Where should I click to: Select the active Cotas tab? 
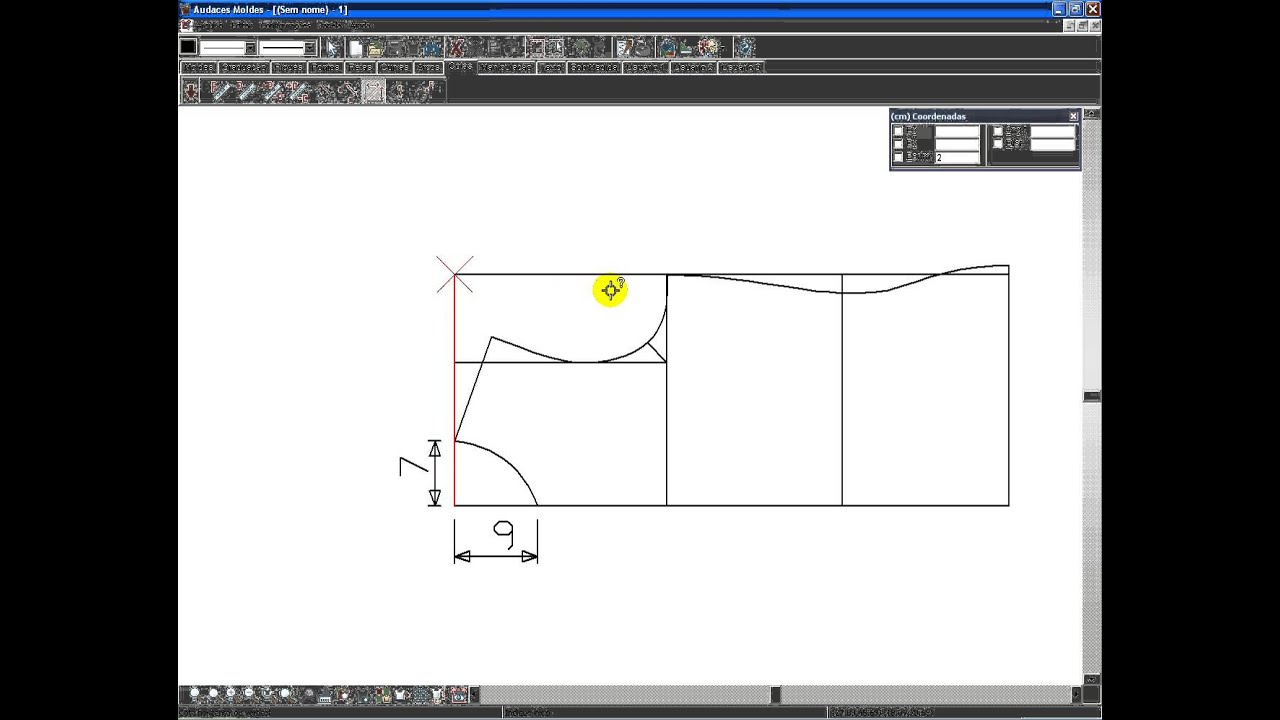461,66
